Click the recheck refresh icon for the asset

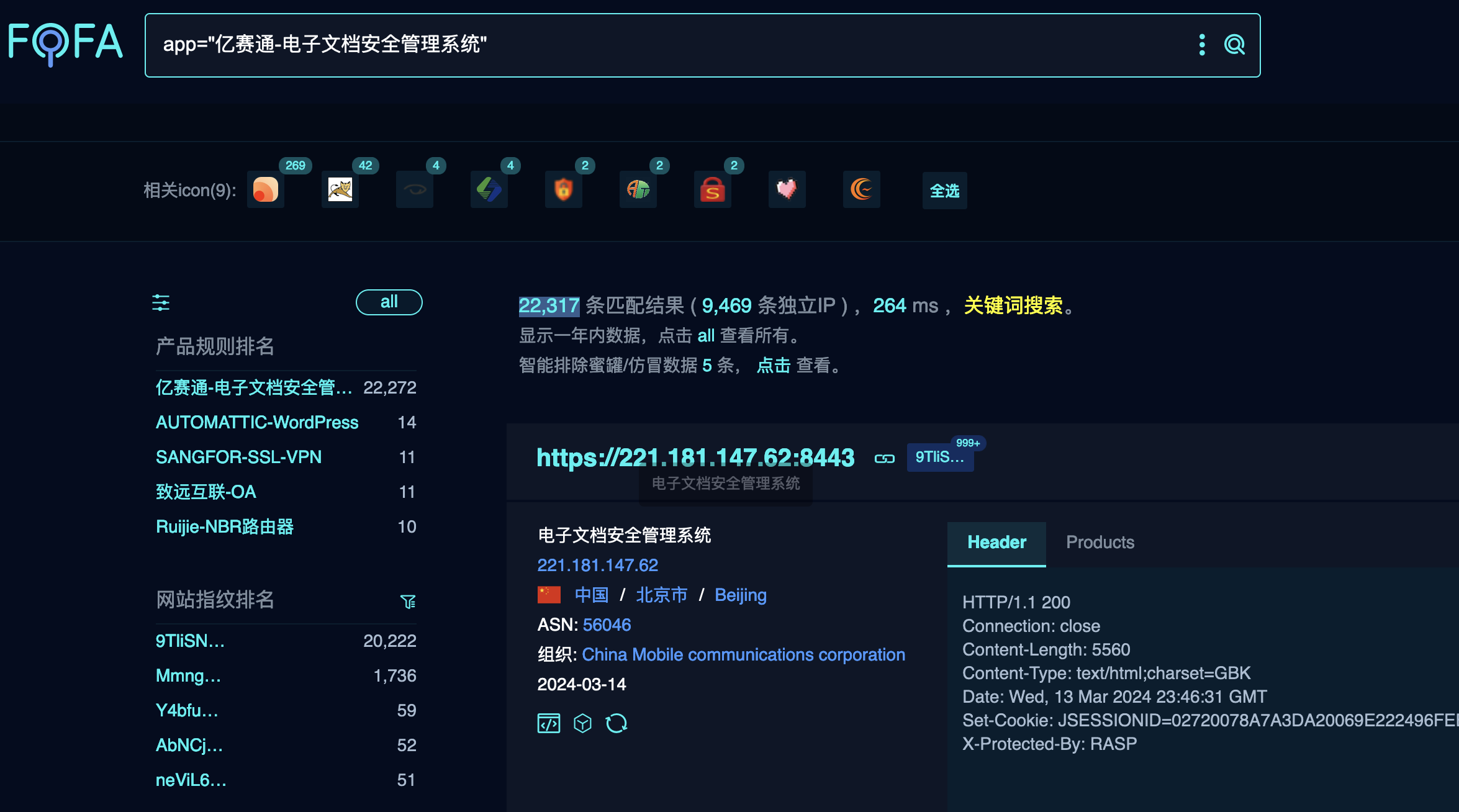[x=617, y=723]
